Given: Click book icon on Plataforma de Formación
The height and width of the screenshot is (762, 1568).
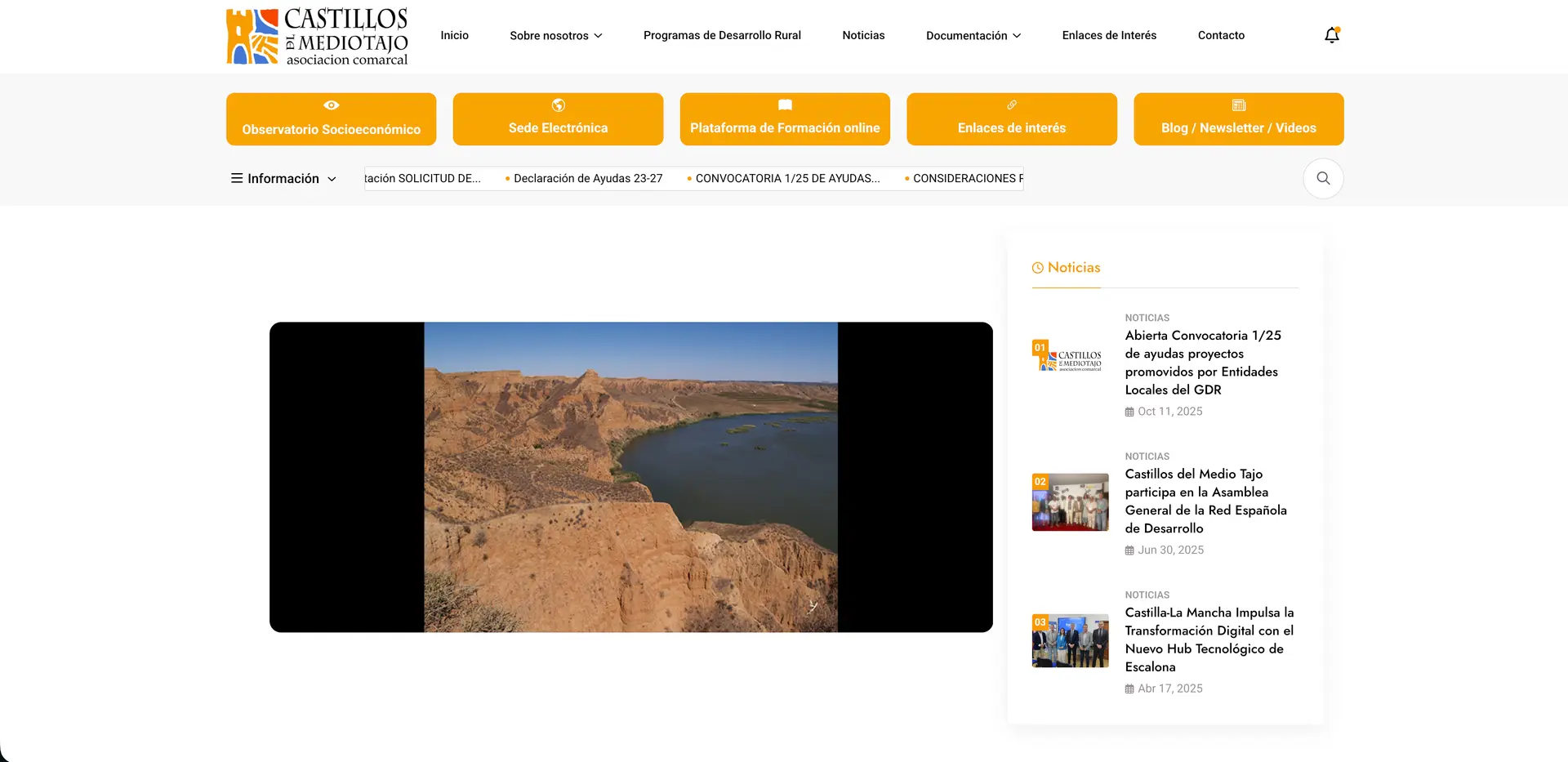Looking at the screenshot, I should tap(785, 105).
